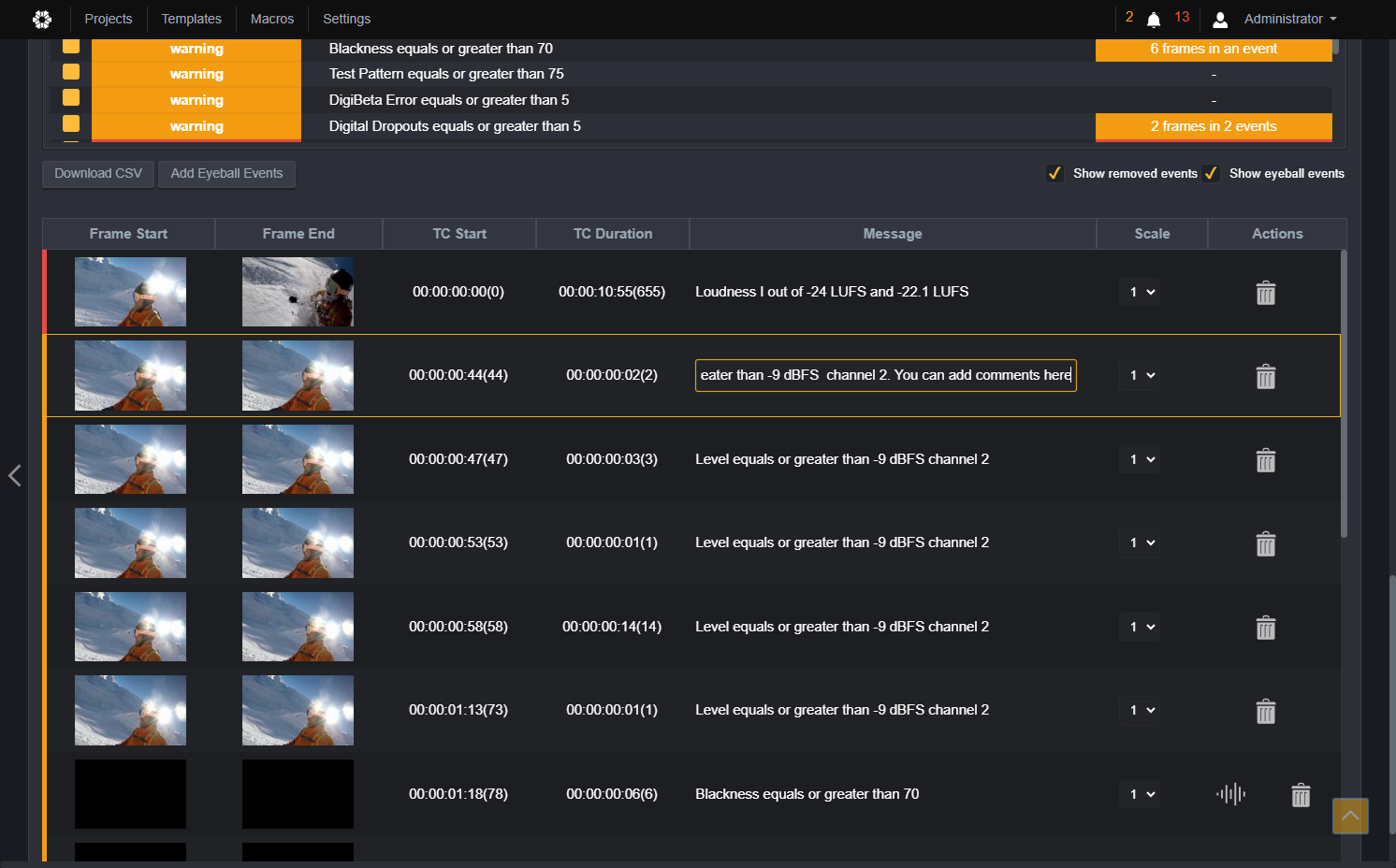Screen dimensions: 1396x868
Task: Open the Settings menu
Action: coord(347,19)
